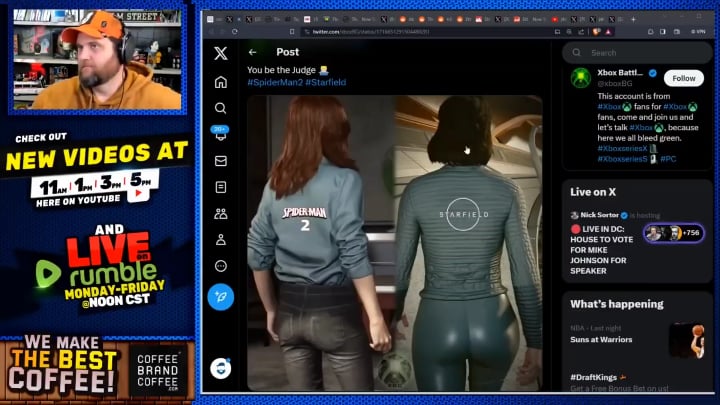This screenshot has width=720, height=405.
Task: Open Messages envelope icon
Action: coord(220,161)
